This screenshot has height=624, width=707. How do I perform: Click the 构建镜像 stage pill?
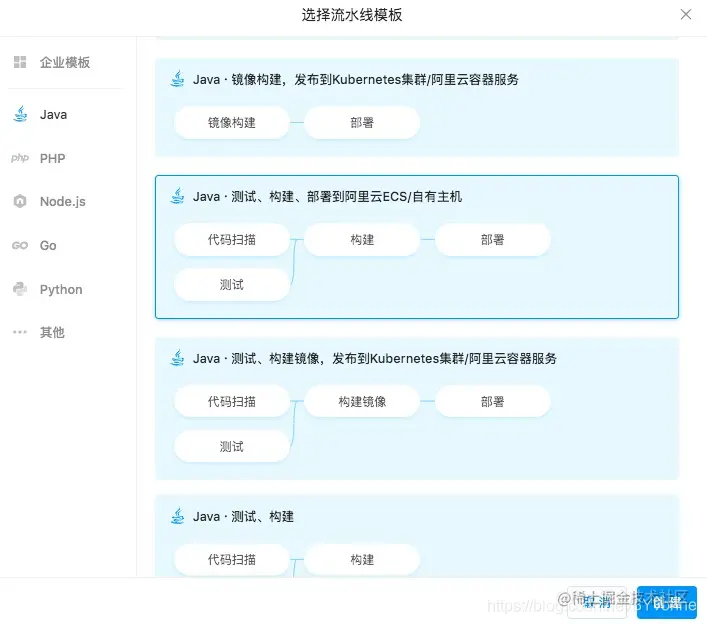[x=362, y=401]
